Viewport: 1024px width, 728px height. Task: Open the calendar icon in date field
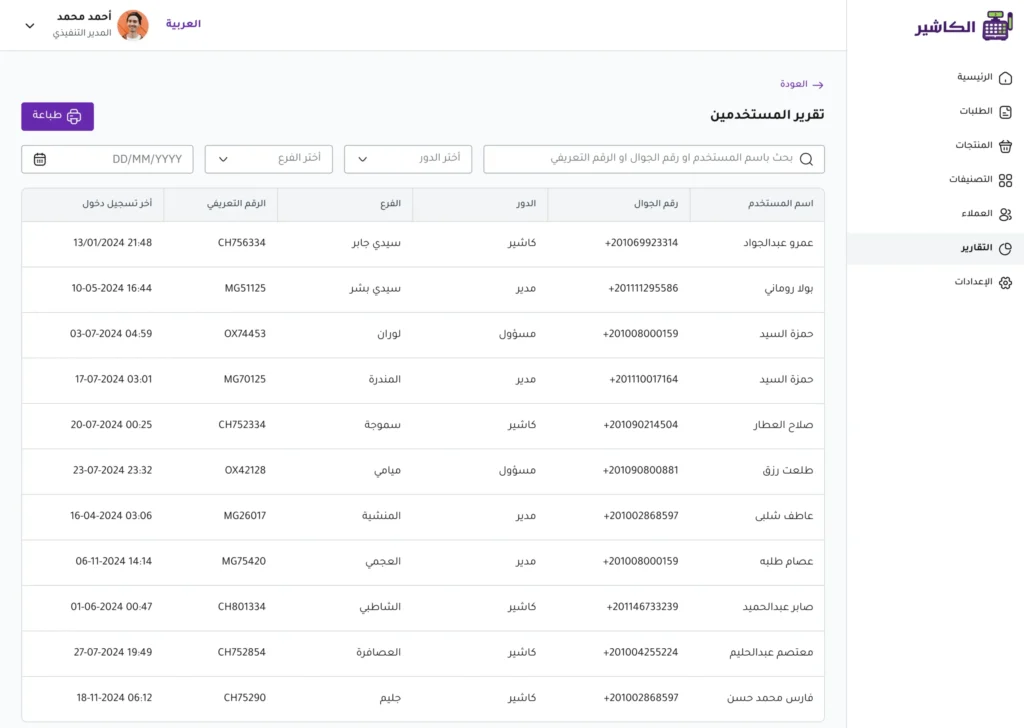pos(40,159)
